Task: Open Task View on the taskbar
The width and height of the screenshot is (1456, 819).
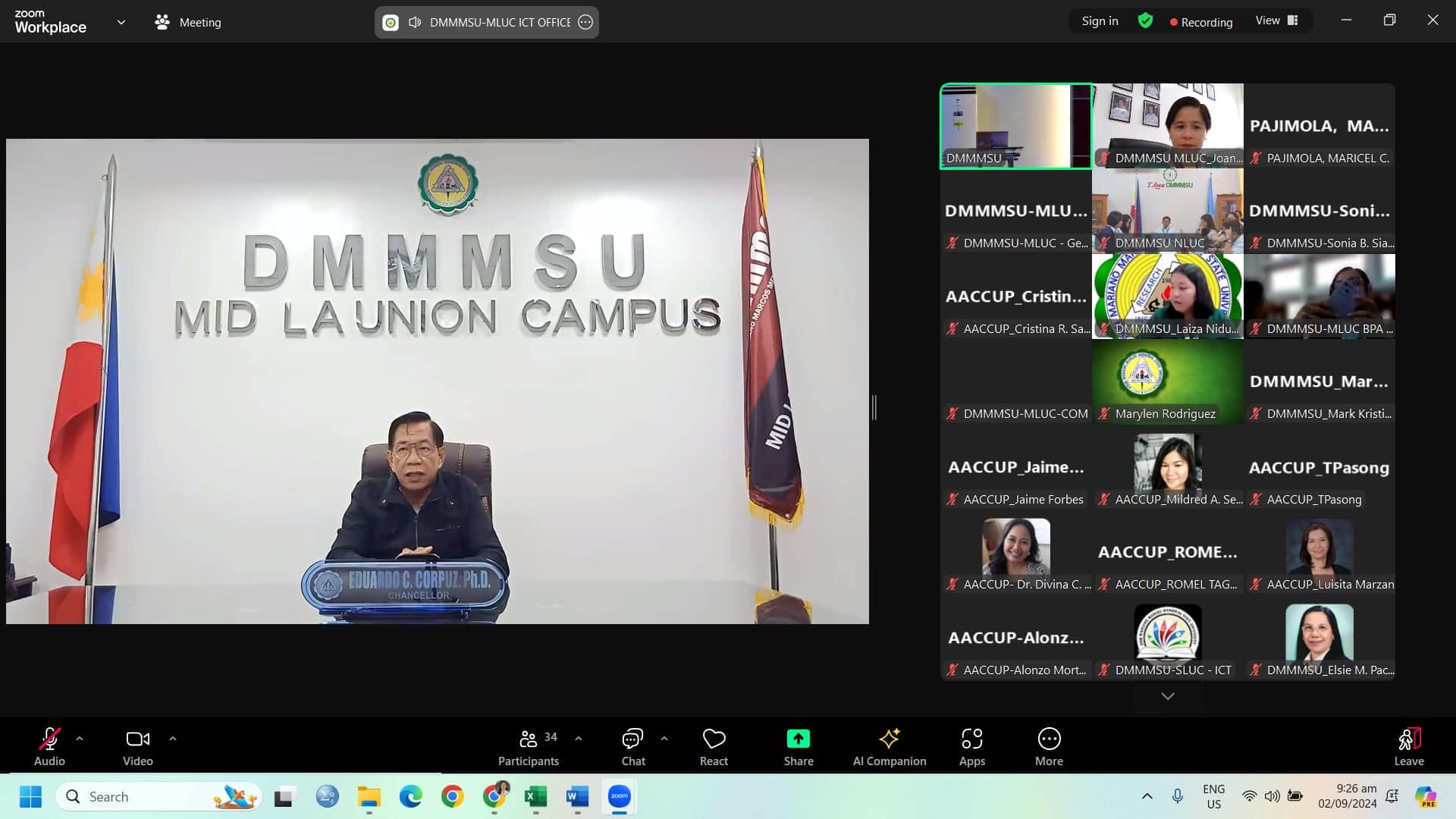Action: [x=284, y=797]
